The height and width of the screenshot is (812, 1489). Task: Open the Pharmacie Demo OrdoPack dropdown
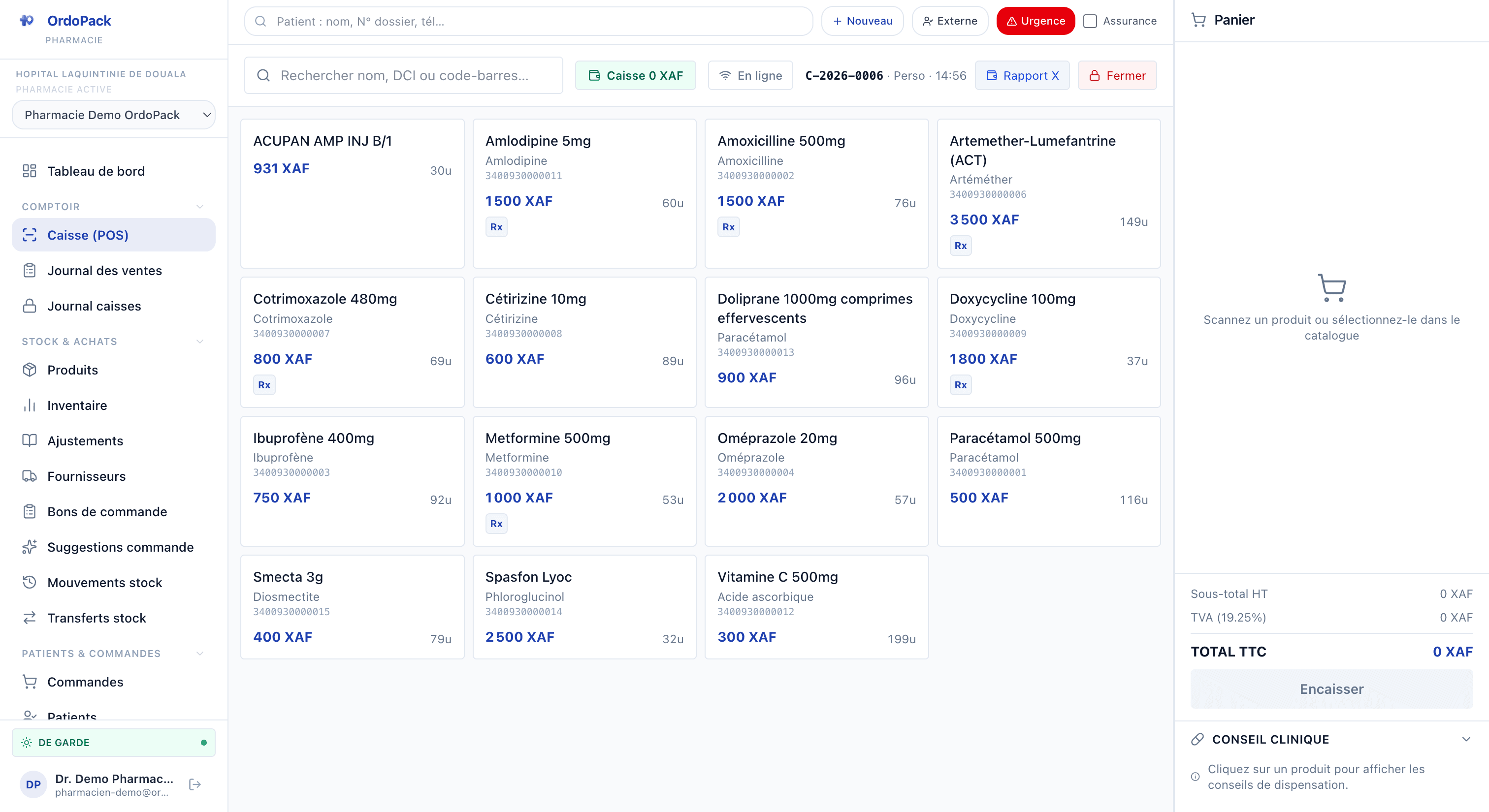[113, 115]
